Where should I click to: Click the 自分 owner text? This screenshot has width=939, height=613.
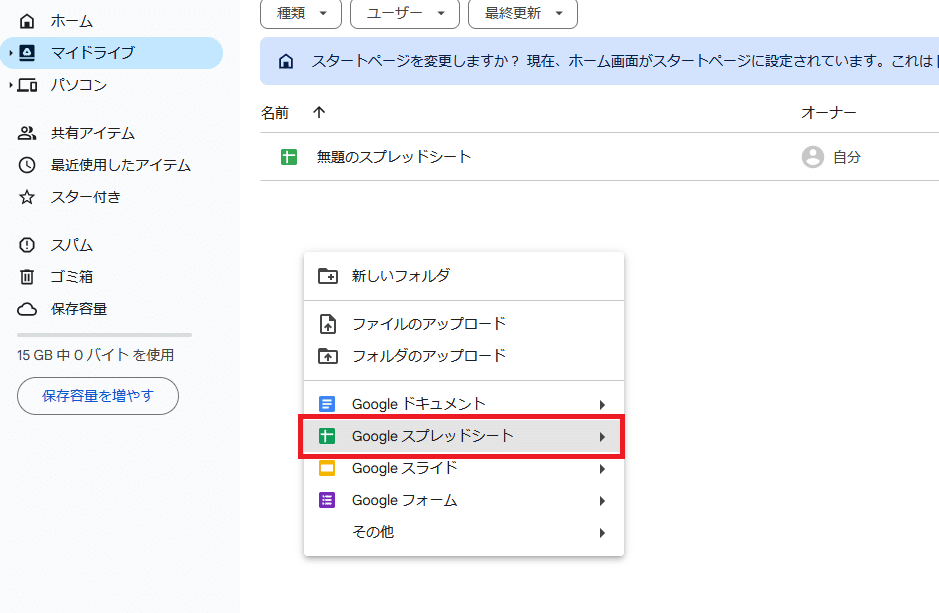[x=847, y=157]
